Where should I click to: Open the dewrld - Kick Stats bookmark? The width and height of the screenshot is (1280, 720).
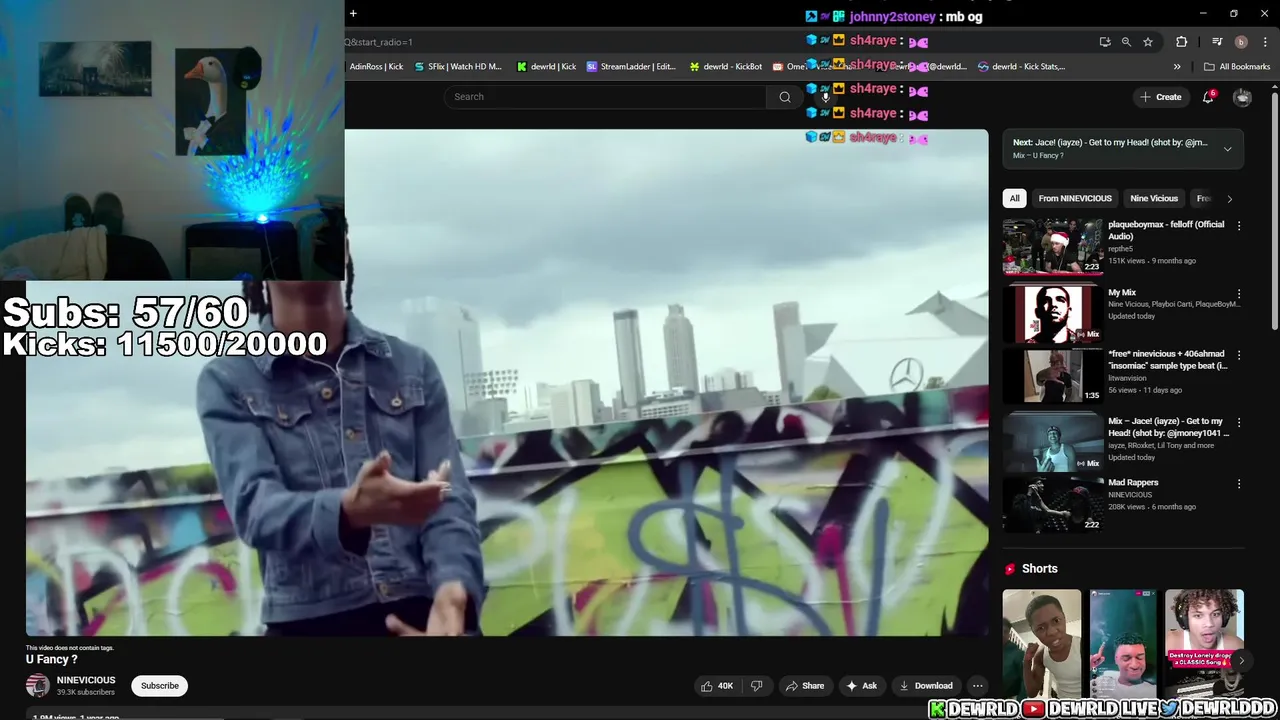(x=1021, y=67)
